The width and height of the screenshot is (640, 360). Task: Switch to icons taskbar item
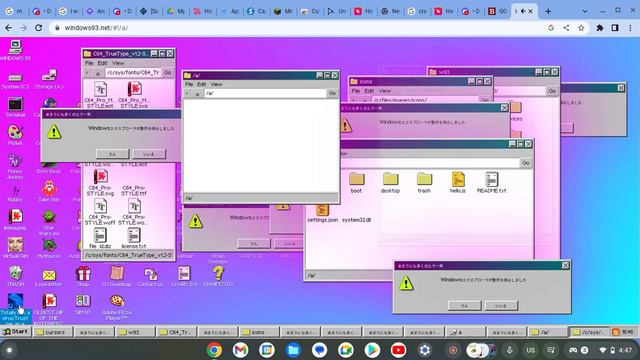(x=259, y=332)
